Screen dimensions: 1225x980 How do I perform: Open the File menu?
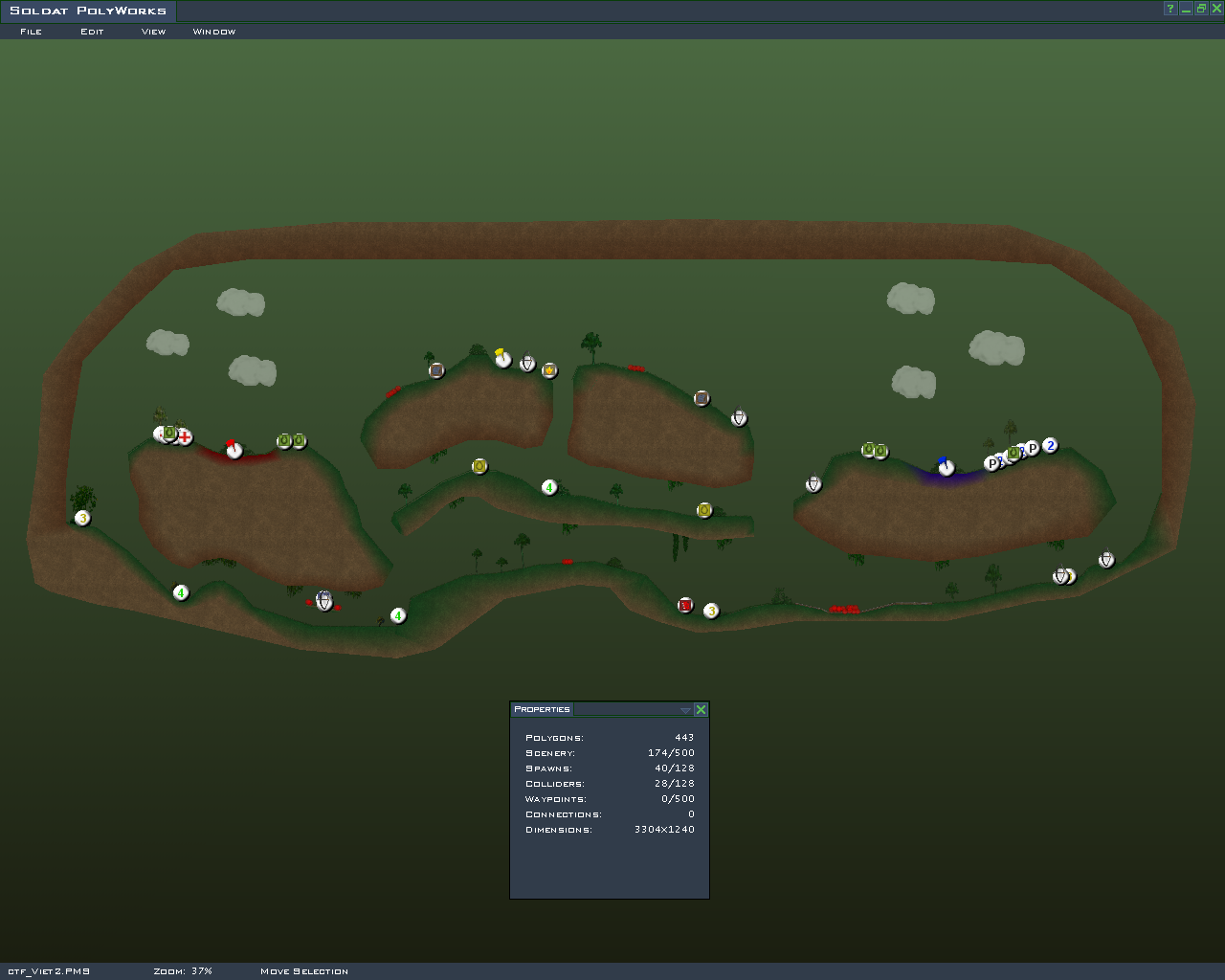(x=31, y=32)
